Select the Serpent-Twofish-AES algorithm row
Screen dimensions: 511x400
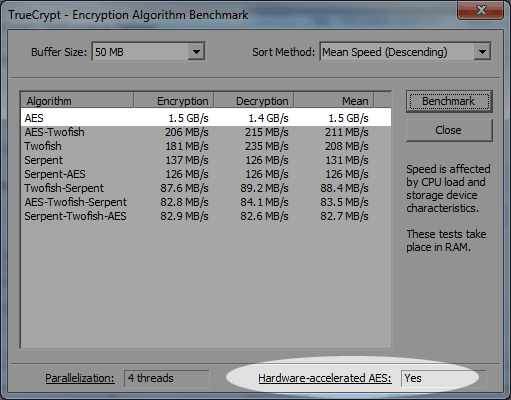pos(206,216)
